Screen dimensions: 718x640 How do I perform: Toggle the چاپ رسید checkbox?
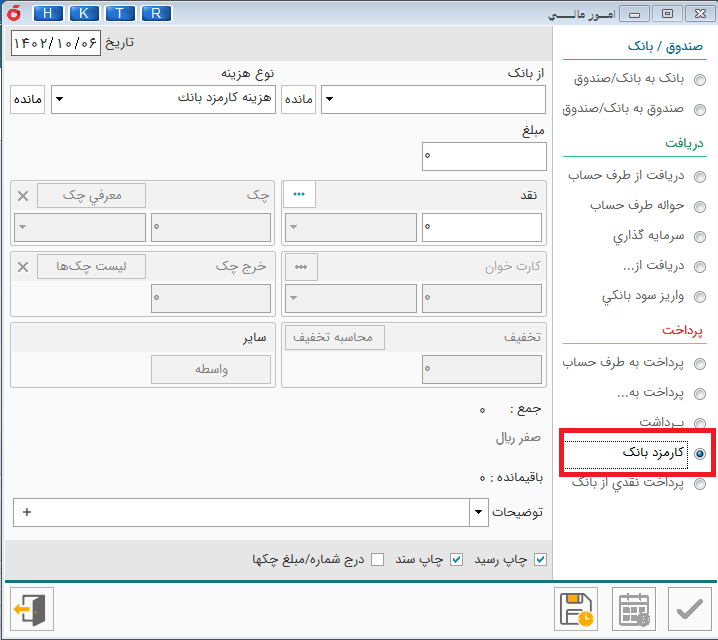pos(541,559)
